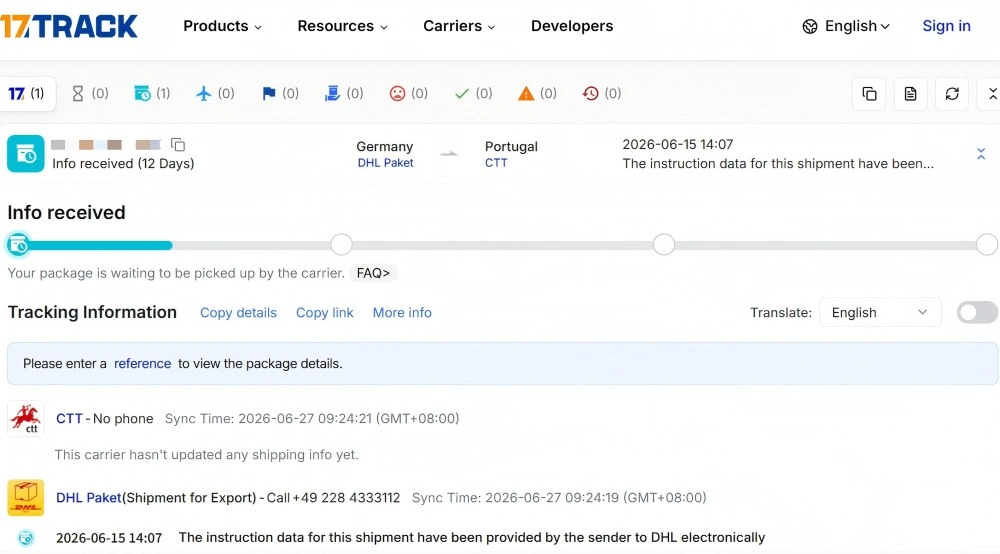Copy tracking number with small copy icon
1000x554 pixels.
178,145
